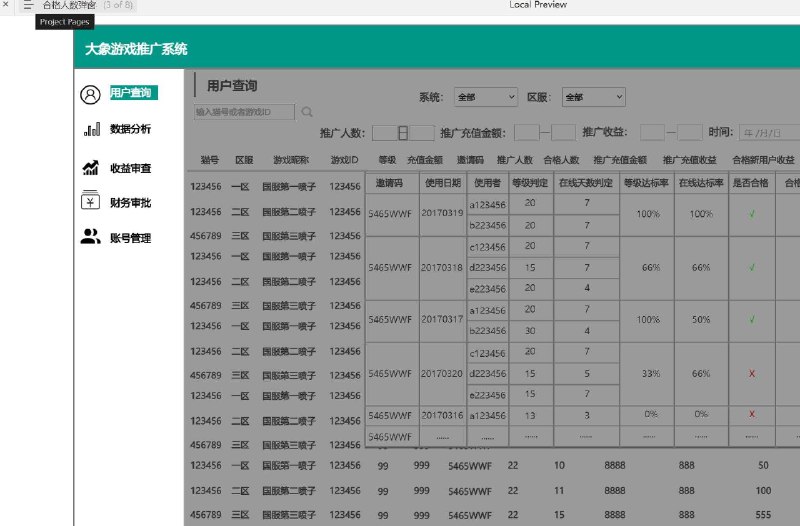Open the 收益审查 sidebar menu item
The image size is (800, 526).
click(131, 168)
